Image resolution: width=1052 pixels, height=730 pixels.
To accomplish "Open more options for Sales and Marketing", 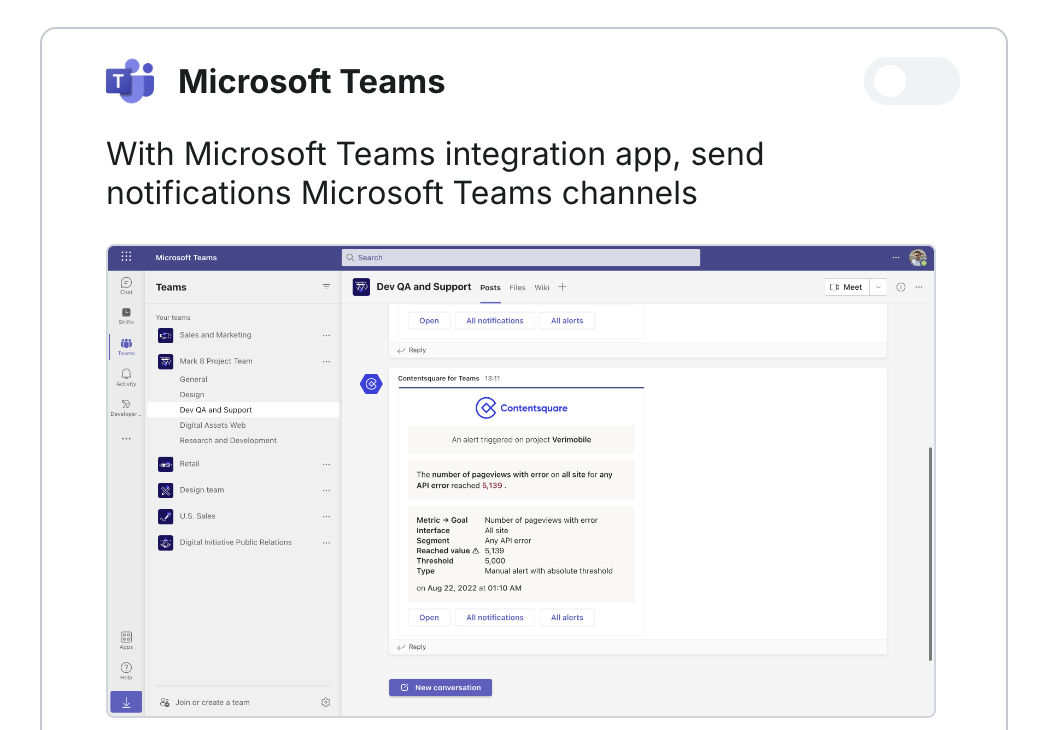I will (x=326, y=335).
